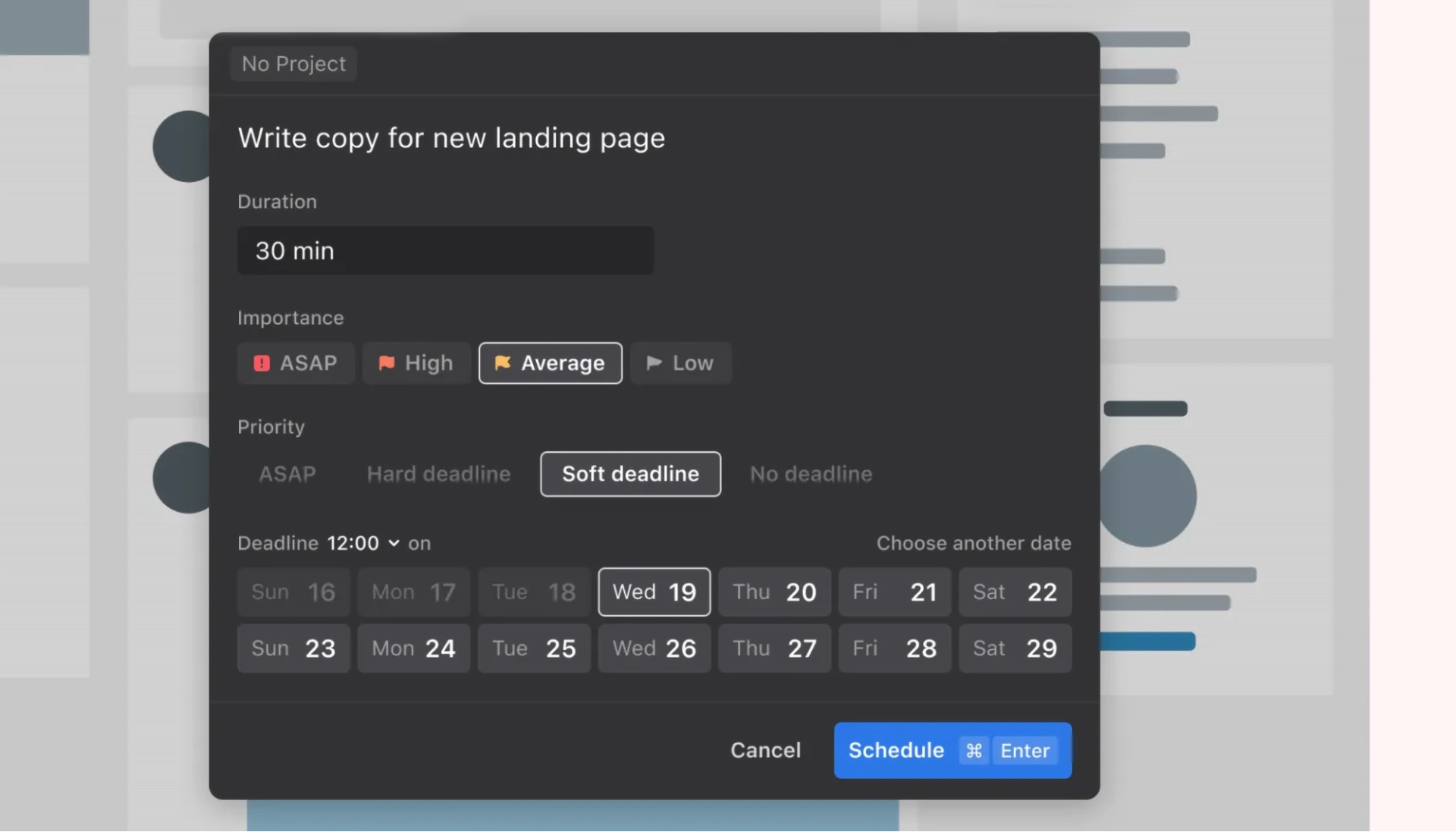The image size is (1456, 832).
Task: Click the 30 min duration field
Action: tap(445, 250)
